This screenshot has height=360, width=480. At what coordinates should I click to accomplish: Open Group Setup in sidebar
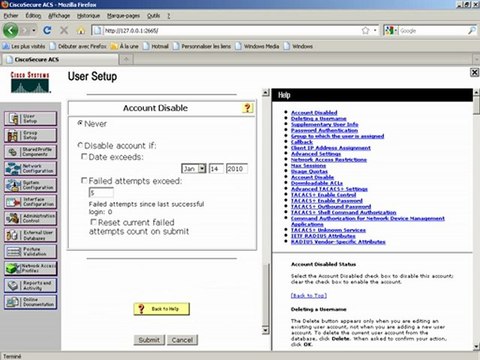coord(30,135)
